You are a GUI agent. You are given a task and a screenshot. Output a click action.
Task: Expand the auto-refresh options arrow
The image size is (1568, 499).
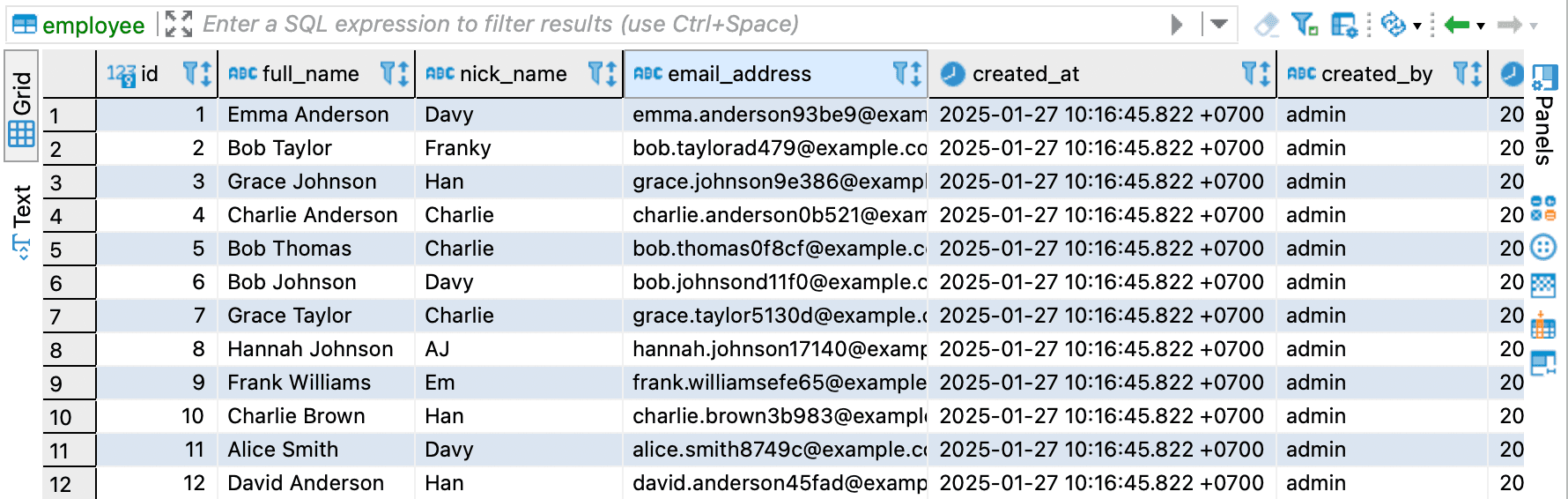click(x=1417, y=26)
